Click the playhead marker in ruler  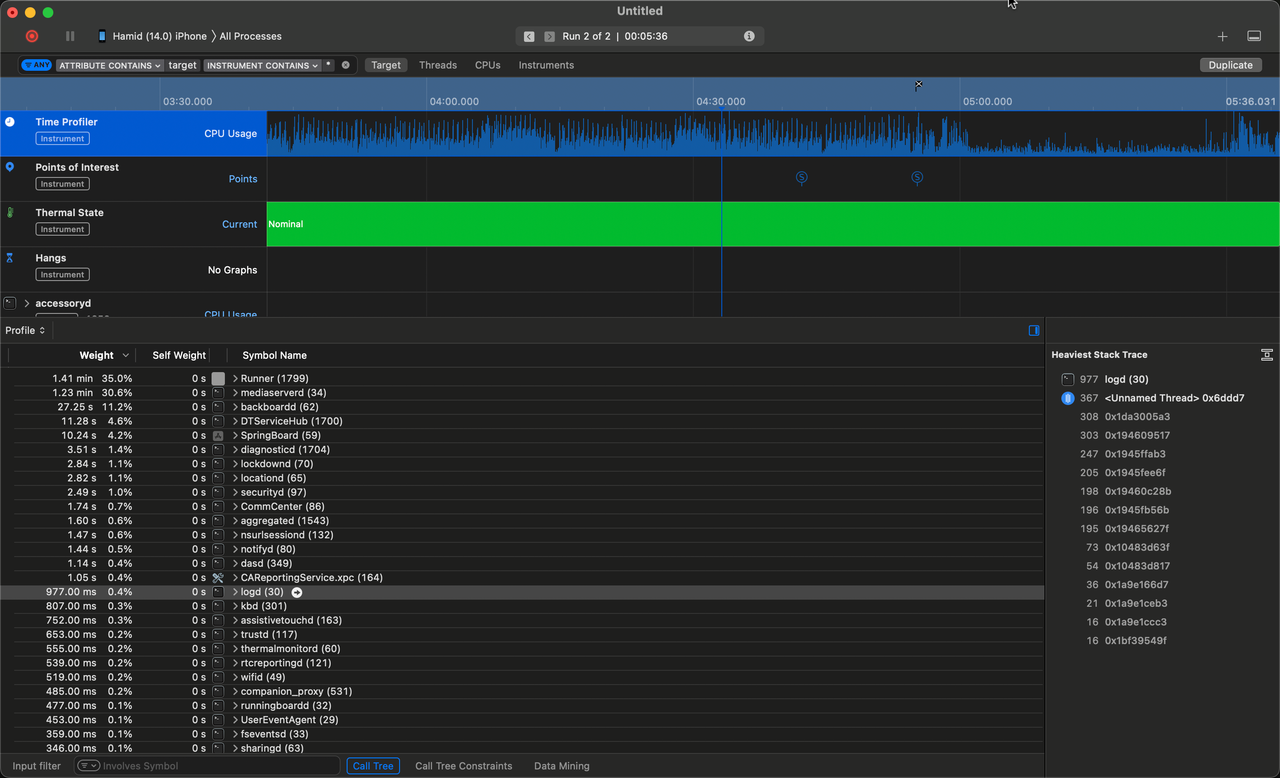point(918,86)
